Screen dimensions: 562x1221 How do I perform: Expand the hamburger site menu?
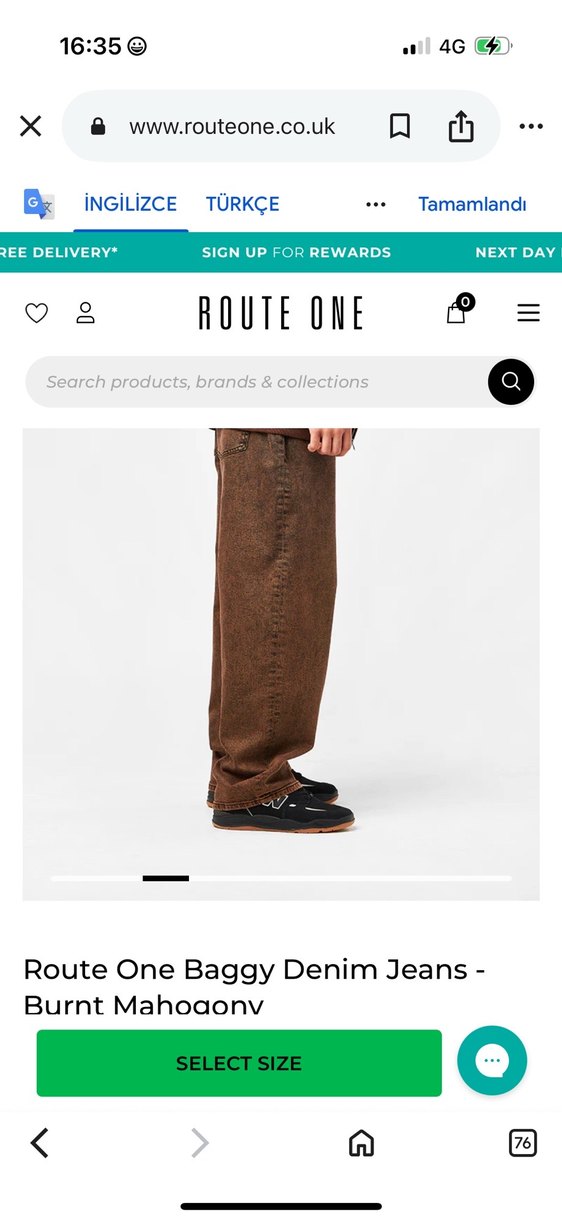(x=528, y=313)
